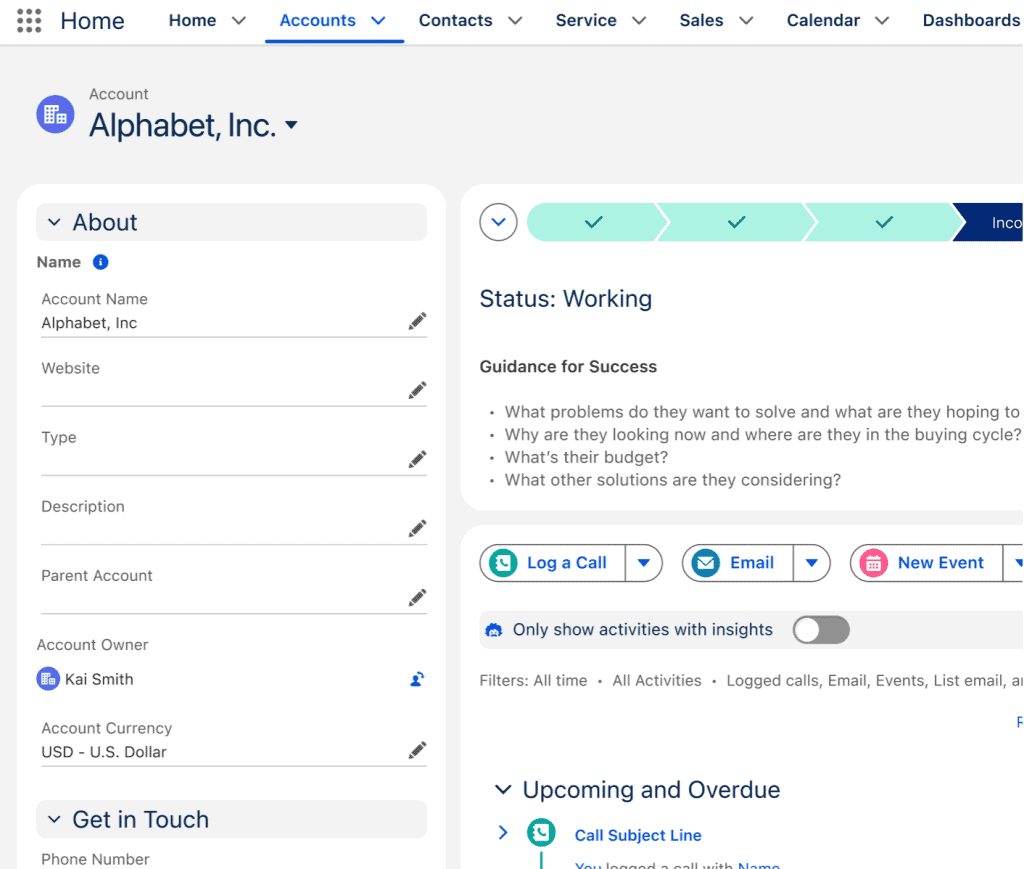Click Kai Smith's owner avatar icon
Screen dimensions: 1024x869
pyautogui.click(x=48, y=679)
